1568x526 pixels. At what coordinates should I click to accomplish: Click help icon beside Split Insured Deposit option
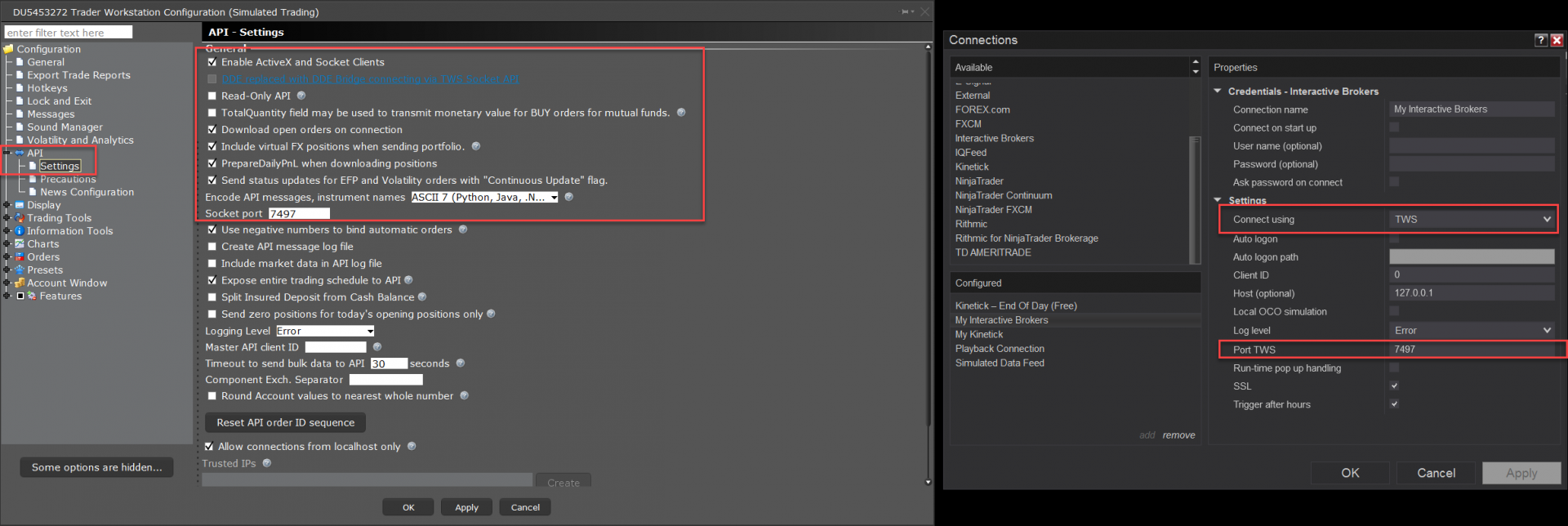(422, 297)
